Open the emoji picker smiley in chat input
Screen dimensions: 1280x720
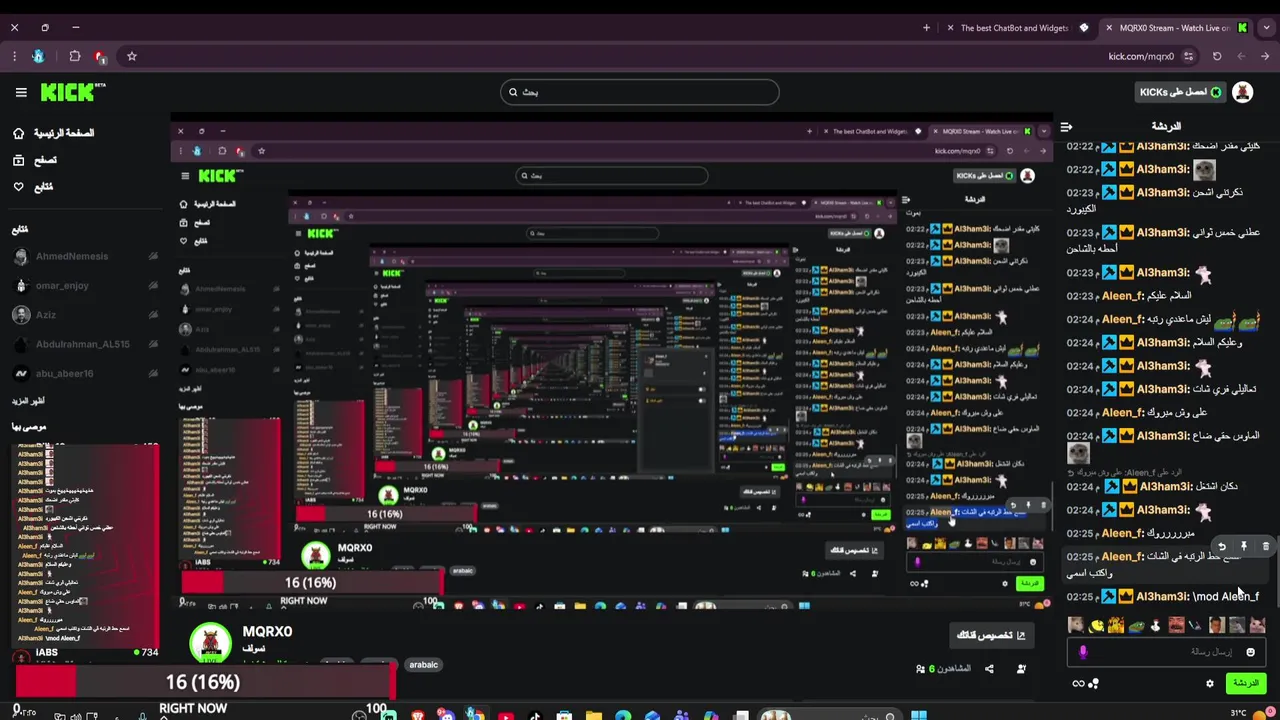(1250, 652)
